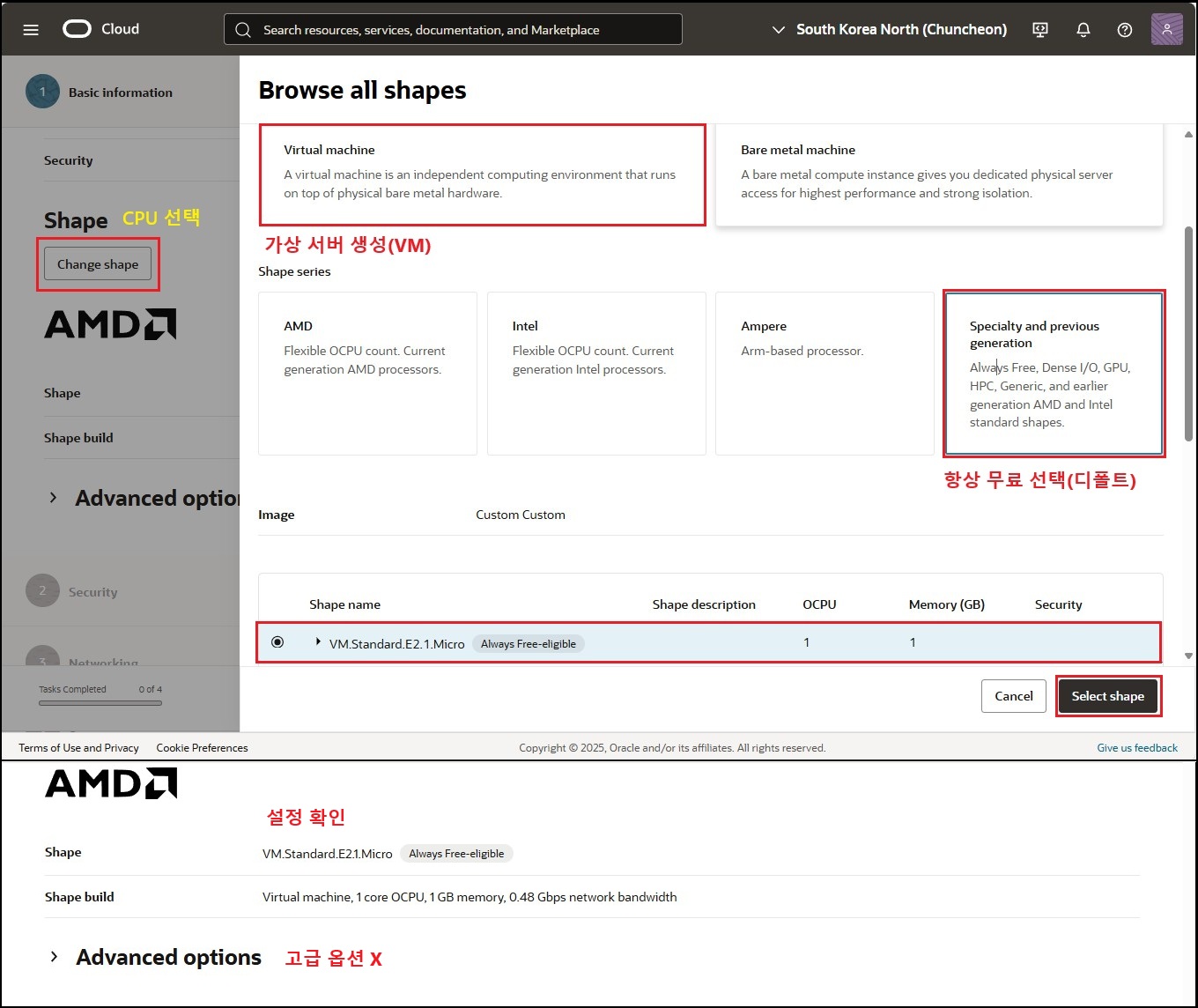Open the Basic information step
This screenshot has width=1198, height=1008.
click(121, 93)
